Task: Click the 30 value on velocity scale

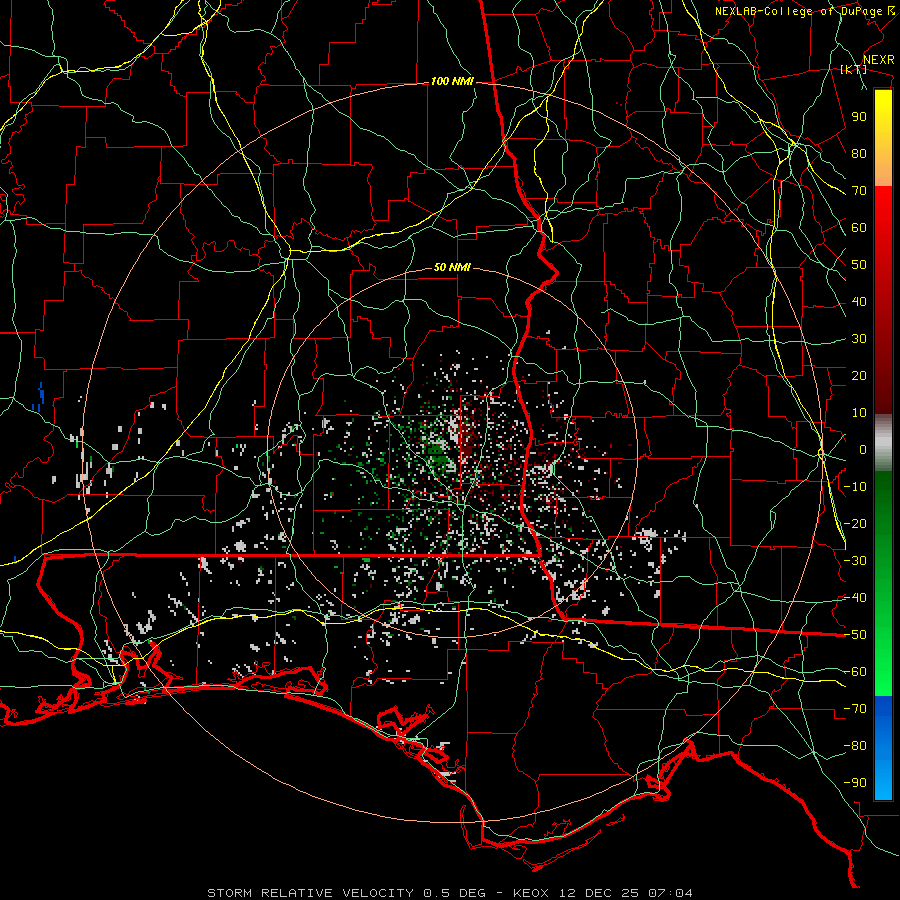Action: click(x=859, y=339)
